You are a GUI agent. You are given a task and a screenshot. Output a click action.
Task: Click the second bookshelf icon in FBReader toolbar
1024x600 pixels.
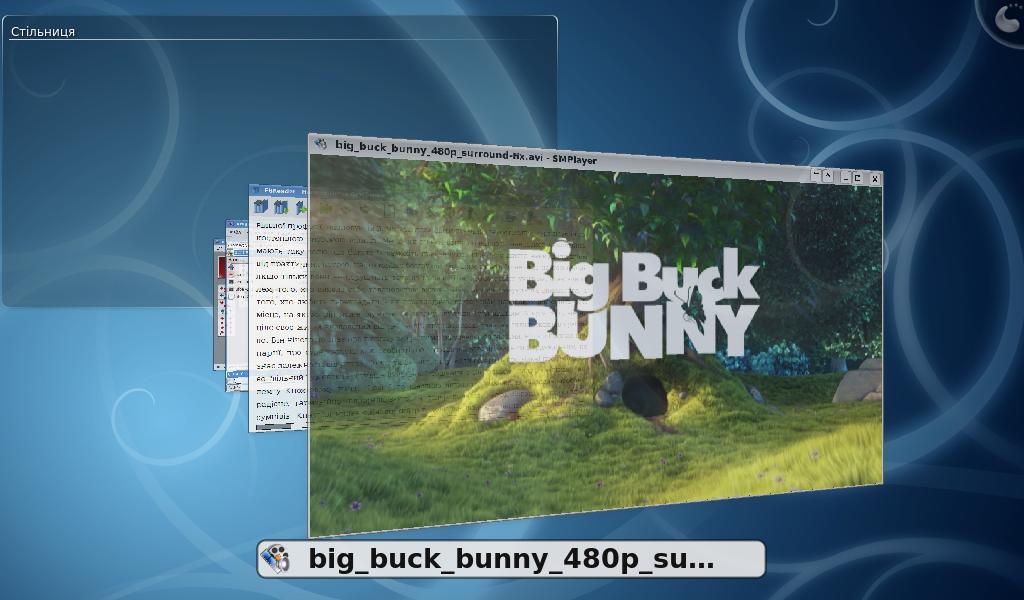(x=281, y=208)
